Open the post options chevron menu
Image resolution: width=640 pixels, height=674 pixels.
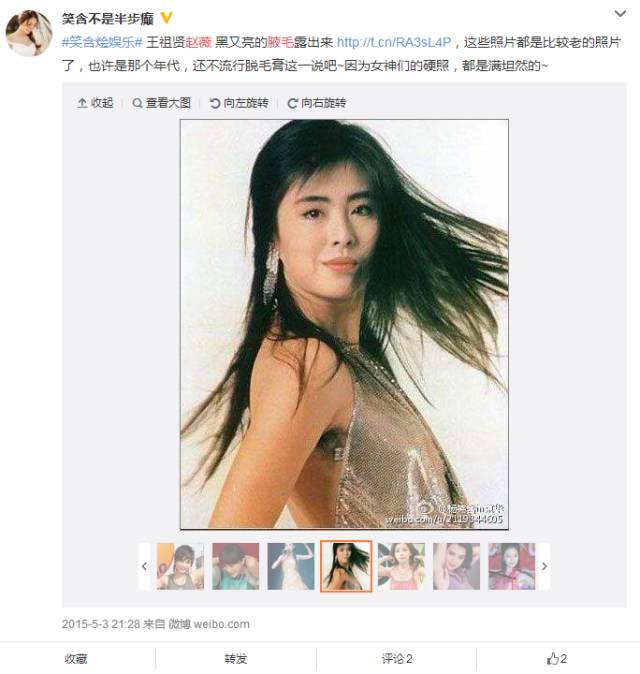coord(620,14)
